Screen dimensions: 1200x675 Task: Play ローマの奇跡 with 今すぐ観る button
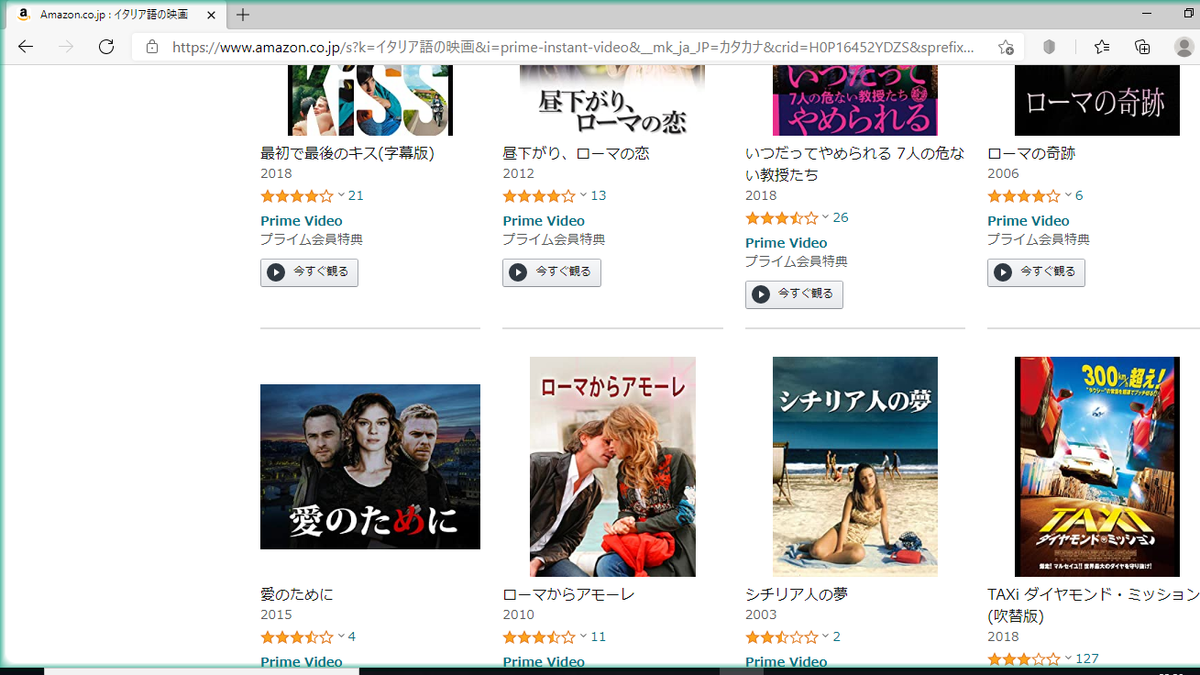[x=1036, y=272]
